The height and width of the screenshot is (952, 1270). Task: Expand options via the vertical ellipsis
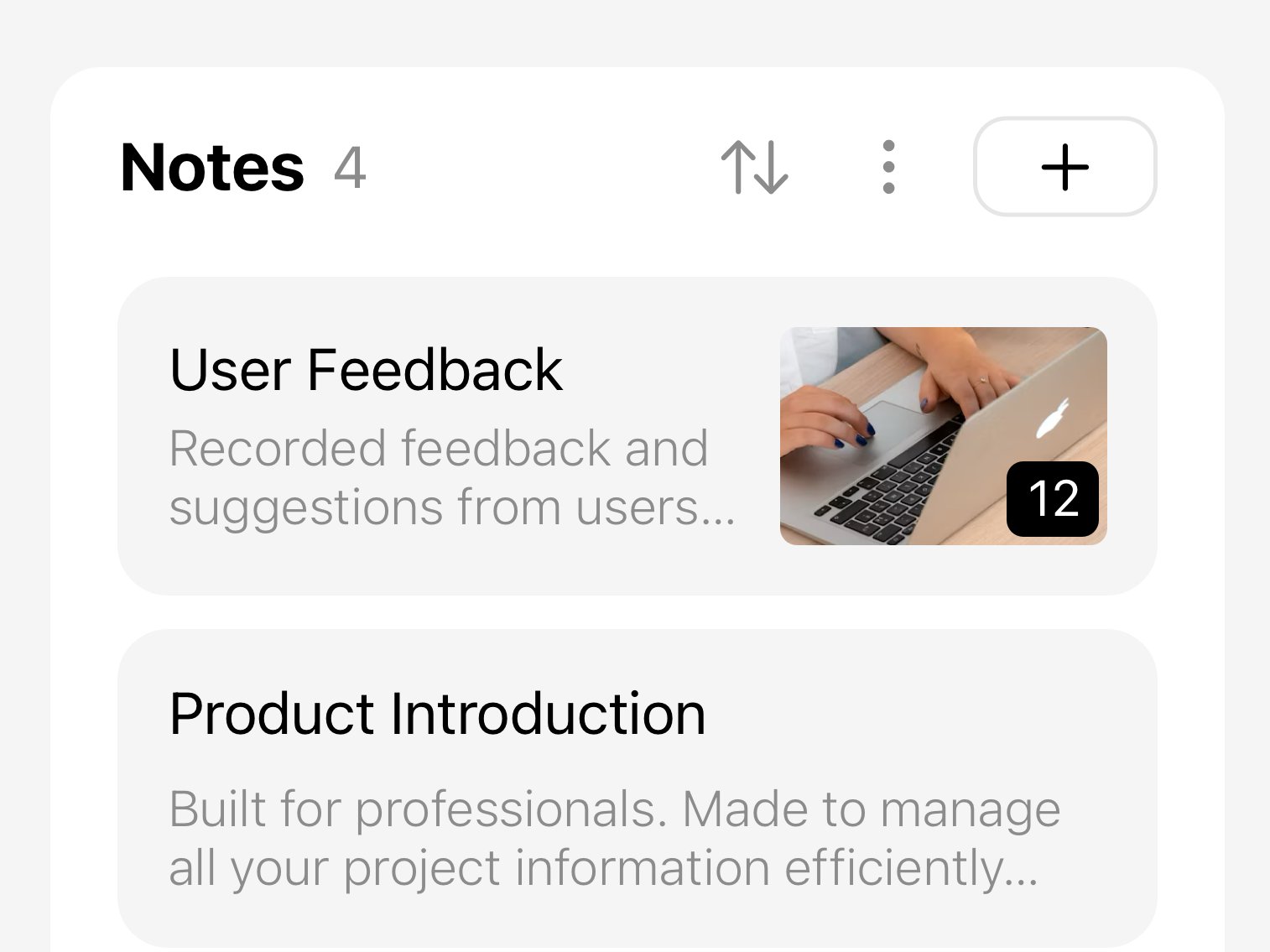tap(887, 167)
